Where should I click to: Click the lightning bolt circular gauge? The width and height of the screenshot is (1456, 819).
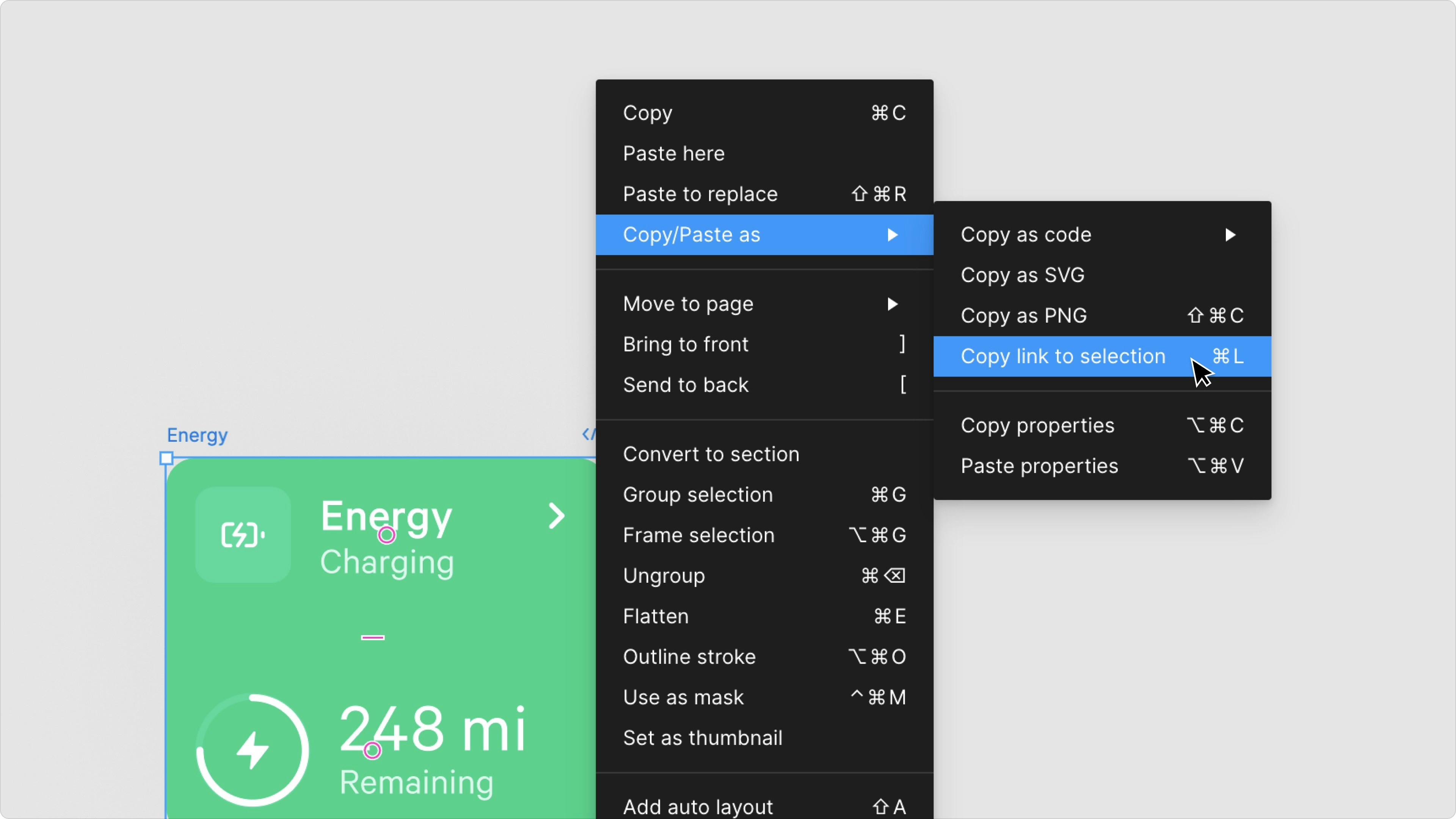point(252,750)
